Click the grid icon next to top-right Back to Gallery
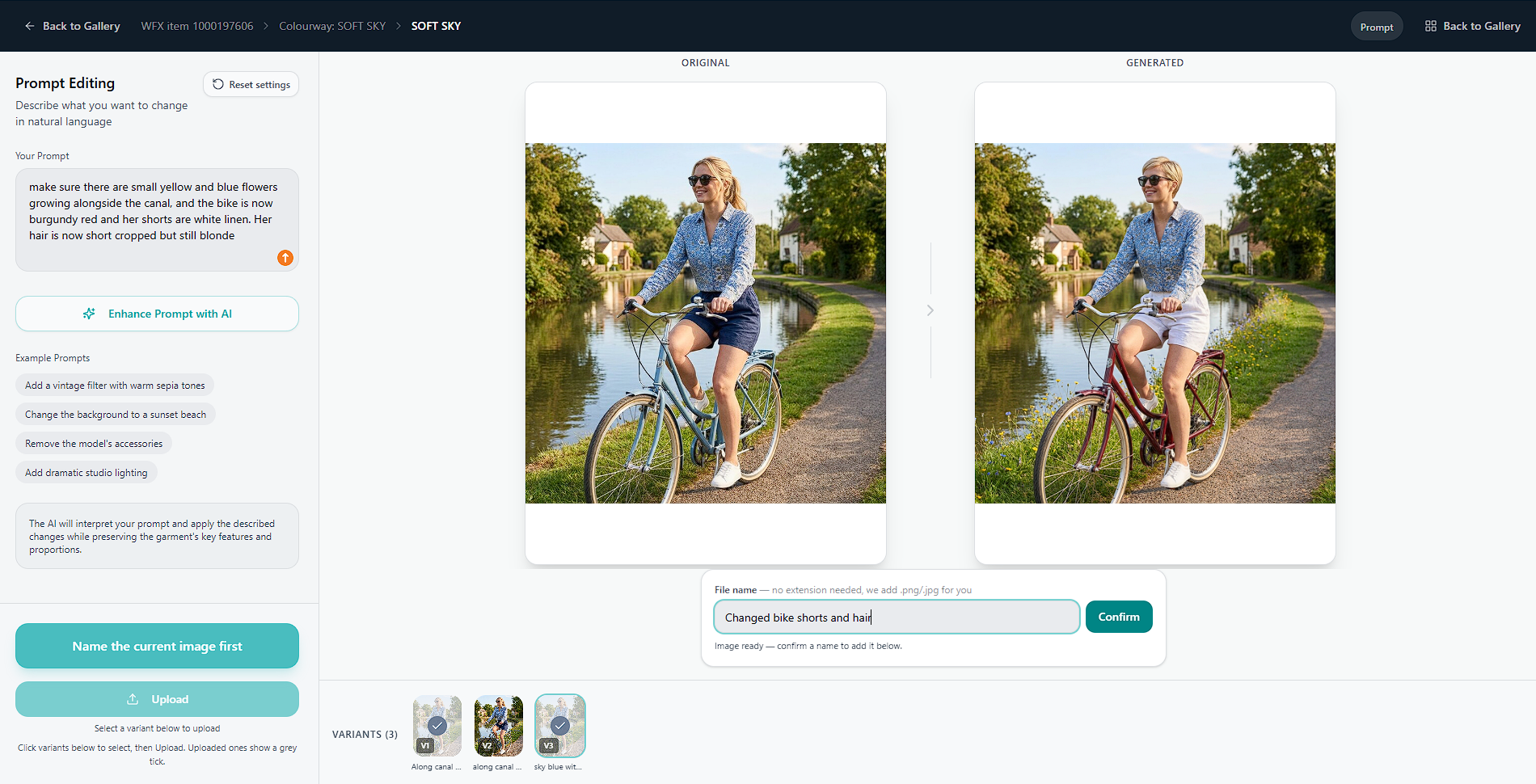1536x784 pixels. [x=1431, y=26]
